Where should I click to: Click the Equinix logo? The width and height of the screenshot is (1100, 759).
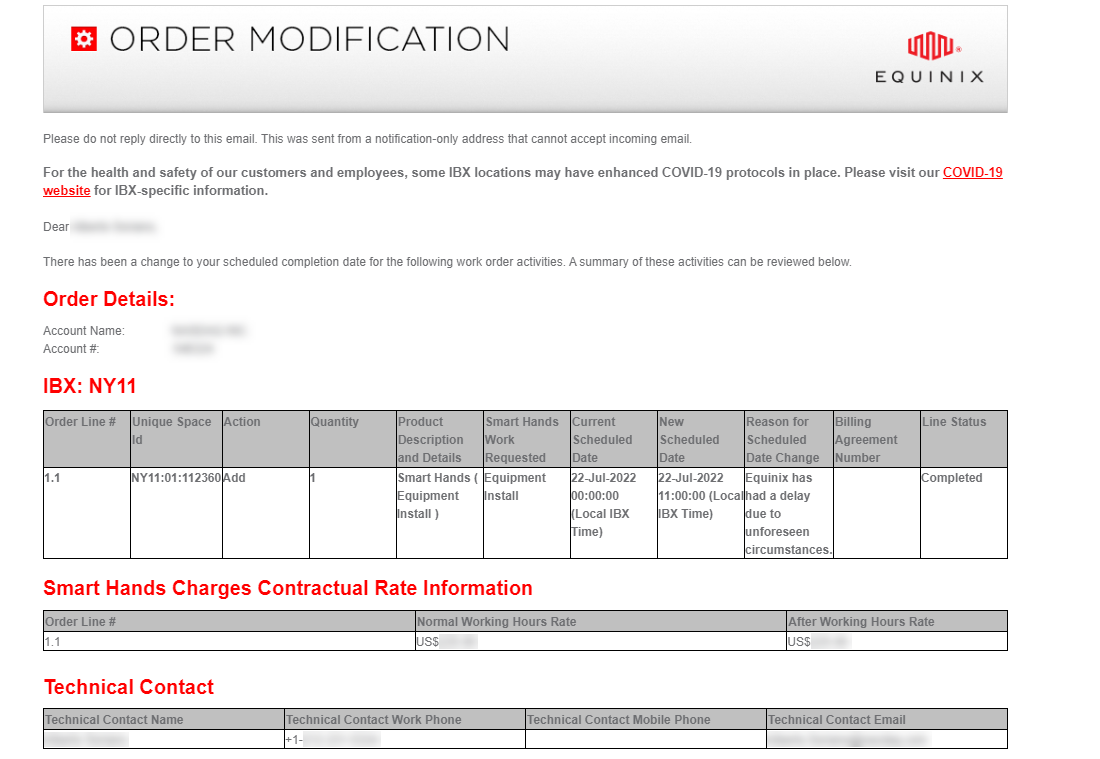pos(930,58)
